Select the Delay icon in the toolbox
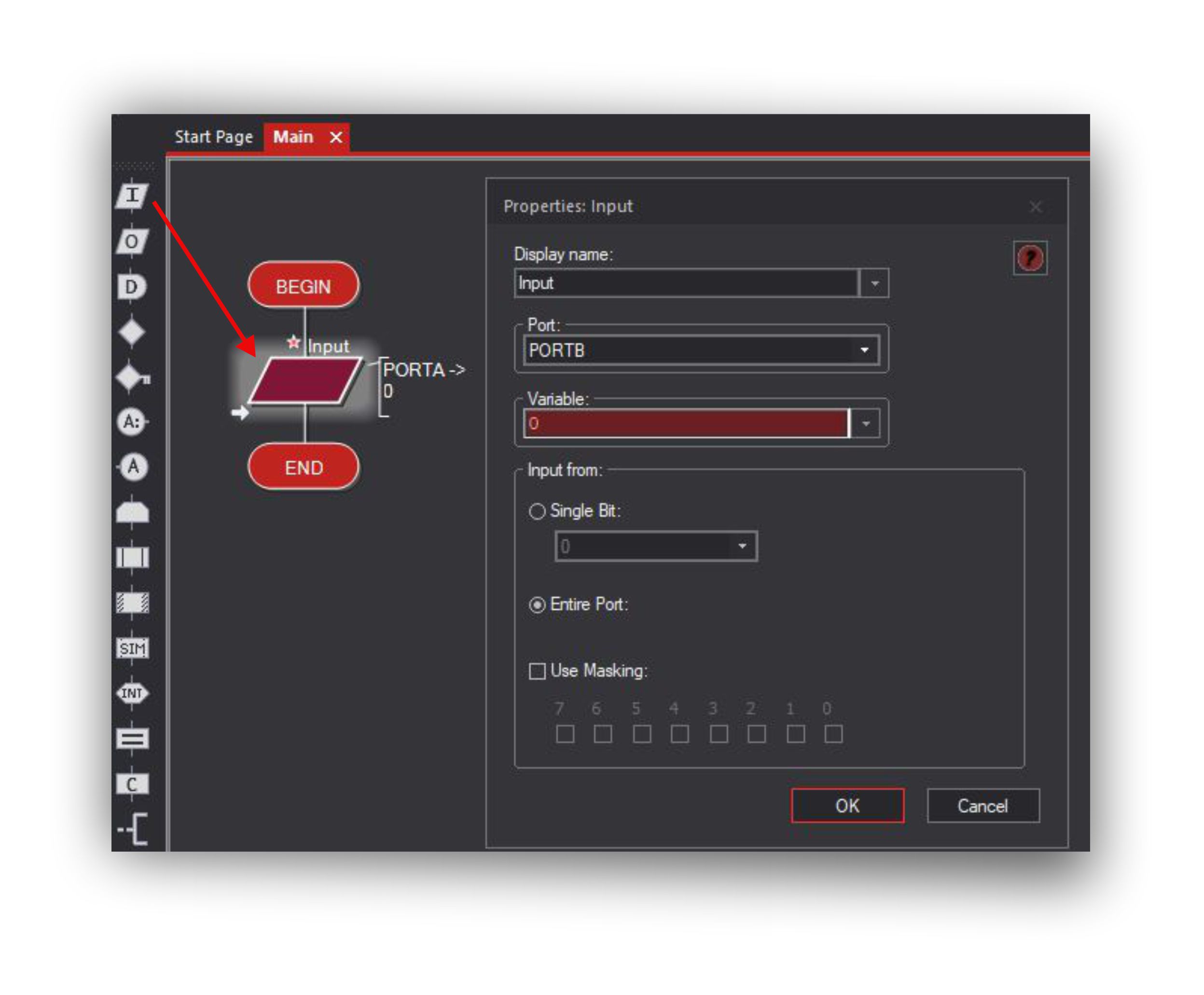This screenshot has width=1204, height=995. pyautogui.click(x=132, y=287)
